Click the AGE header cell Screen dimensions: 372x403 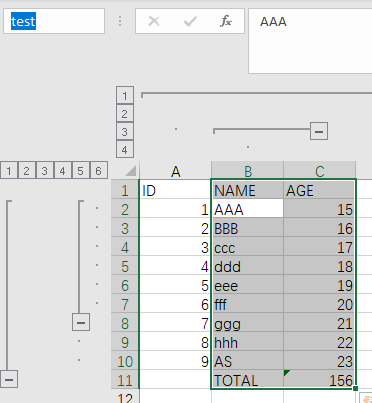(320, 190)
